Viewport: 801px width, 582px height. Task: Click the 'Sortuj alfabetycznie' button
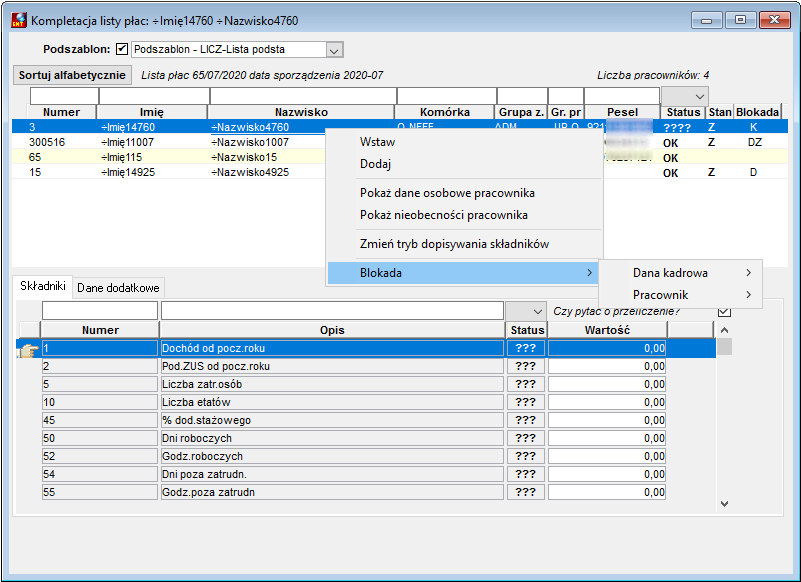72,75
